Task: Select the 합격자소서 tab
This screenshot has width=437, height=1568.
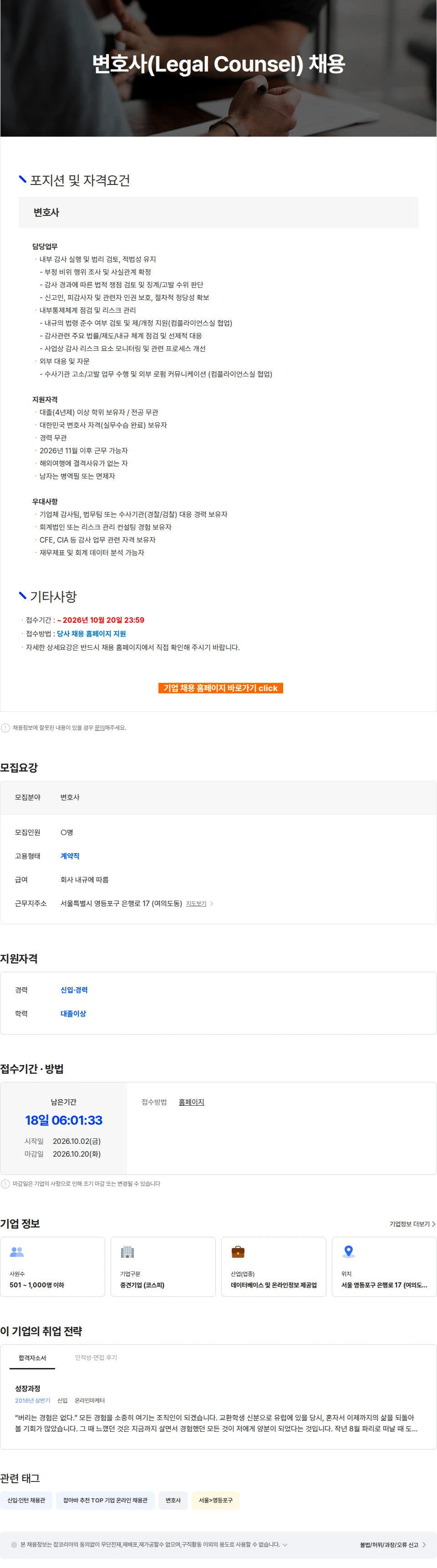Action: [32, 1358]
